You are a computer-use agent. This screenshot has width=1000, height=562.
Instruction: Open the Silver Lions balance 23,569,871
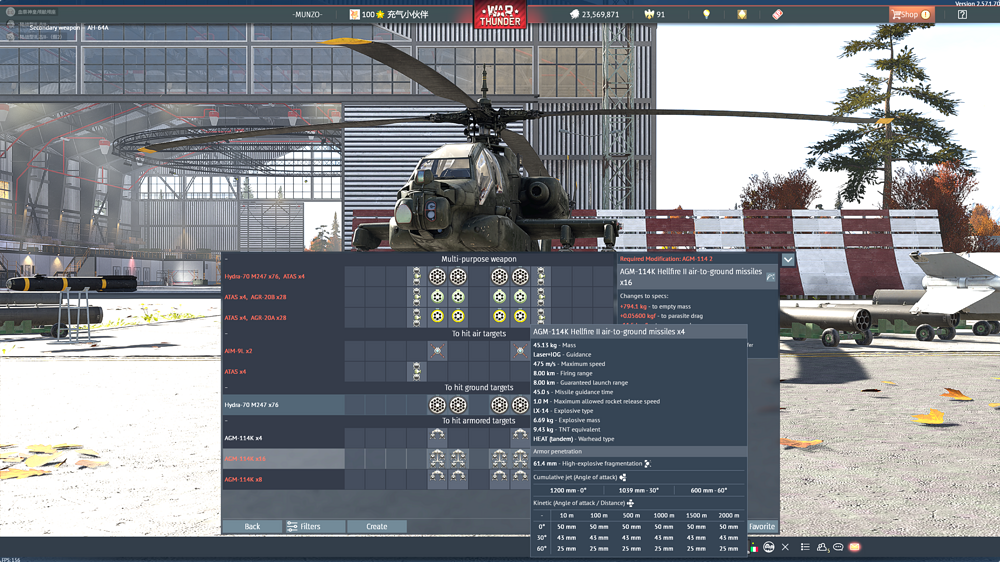594,14
